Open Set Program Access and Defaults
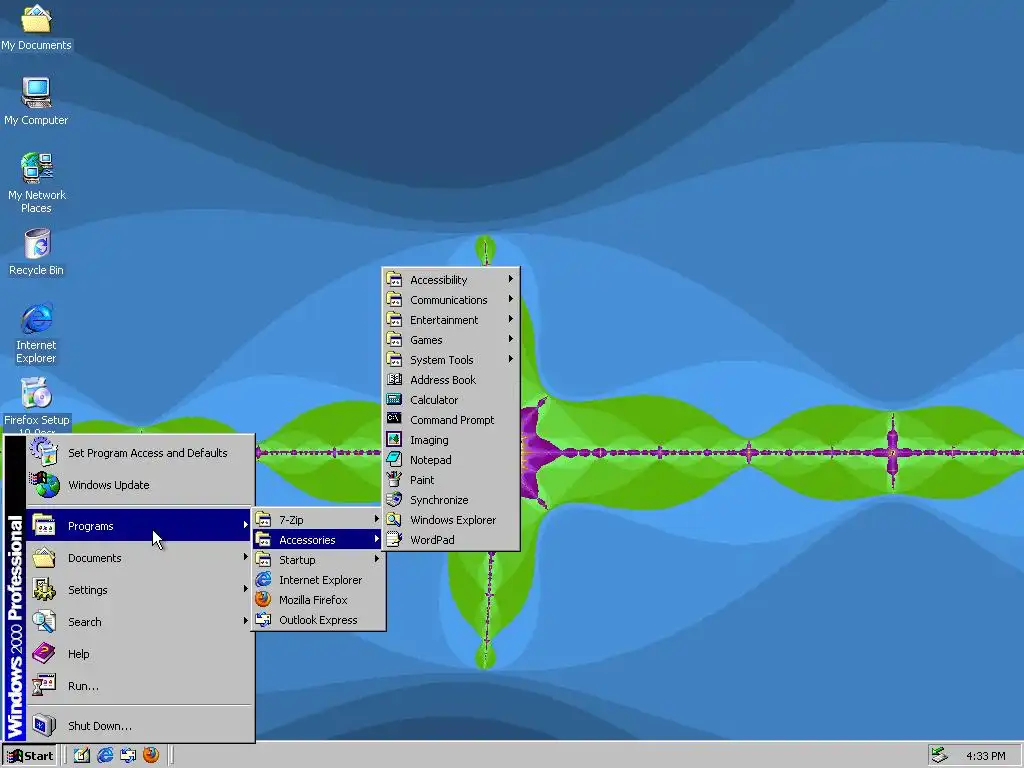Screen dimensions: 1024x768 [x=140, y=453]
